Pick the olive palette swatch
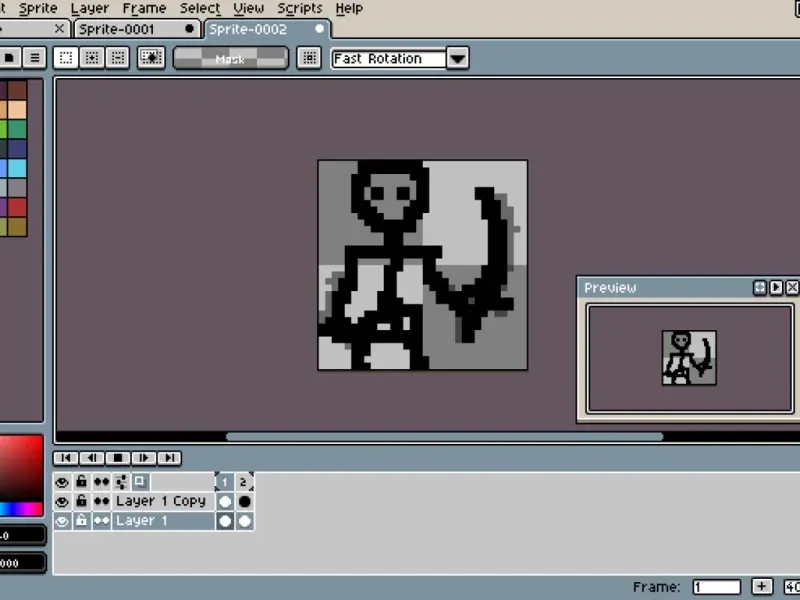Image resolution: width=800 pixels, height=600 pixels. (17, 227)
